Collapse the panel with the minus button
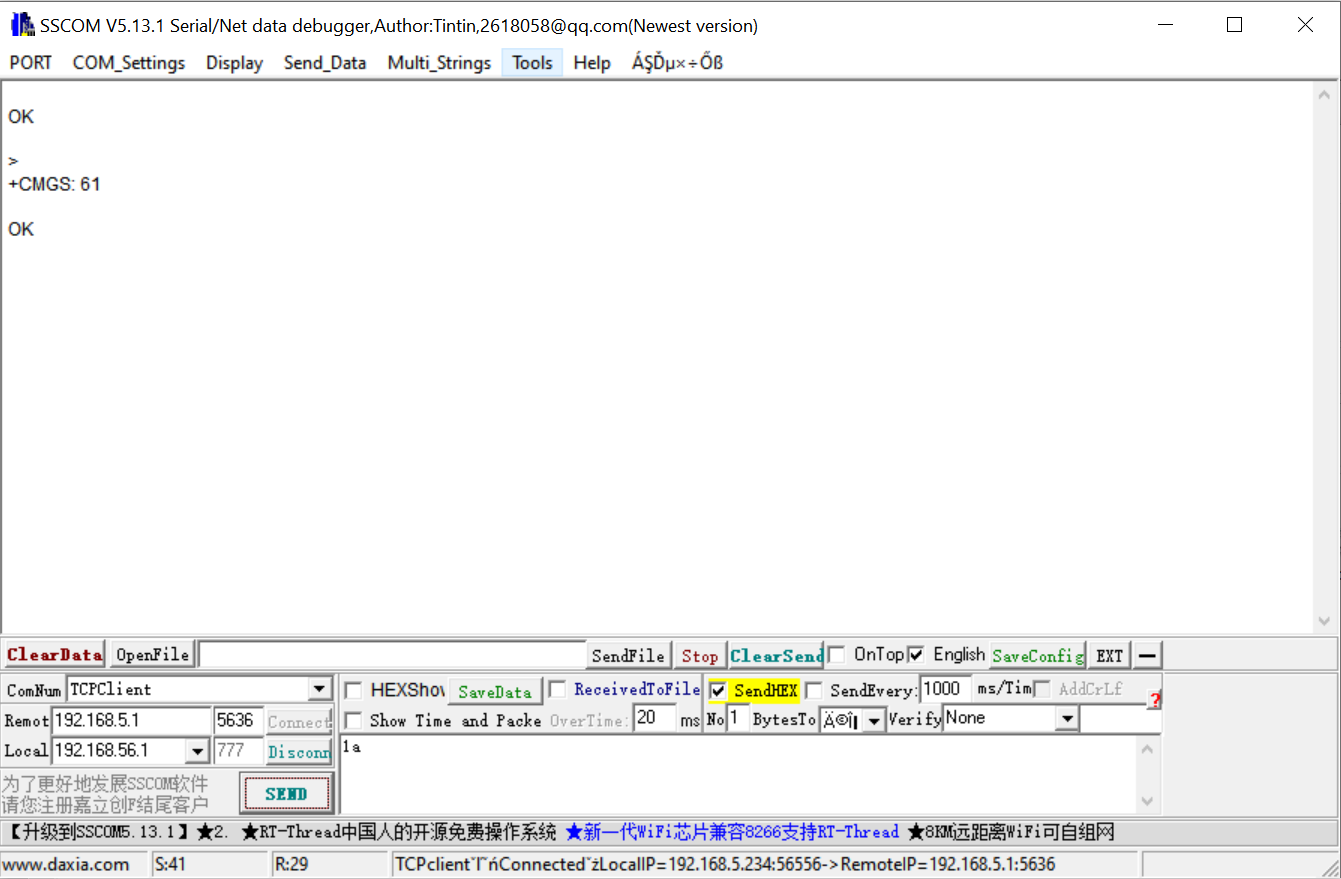Screen dimensions: 1341x879 (1147, 656)
